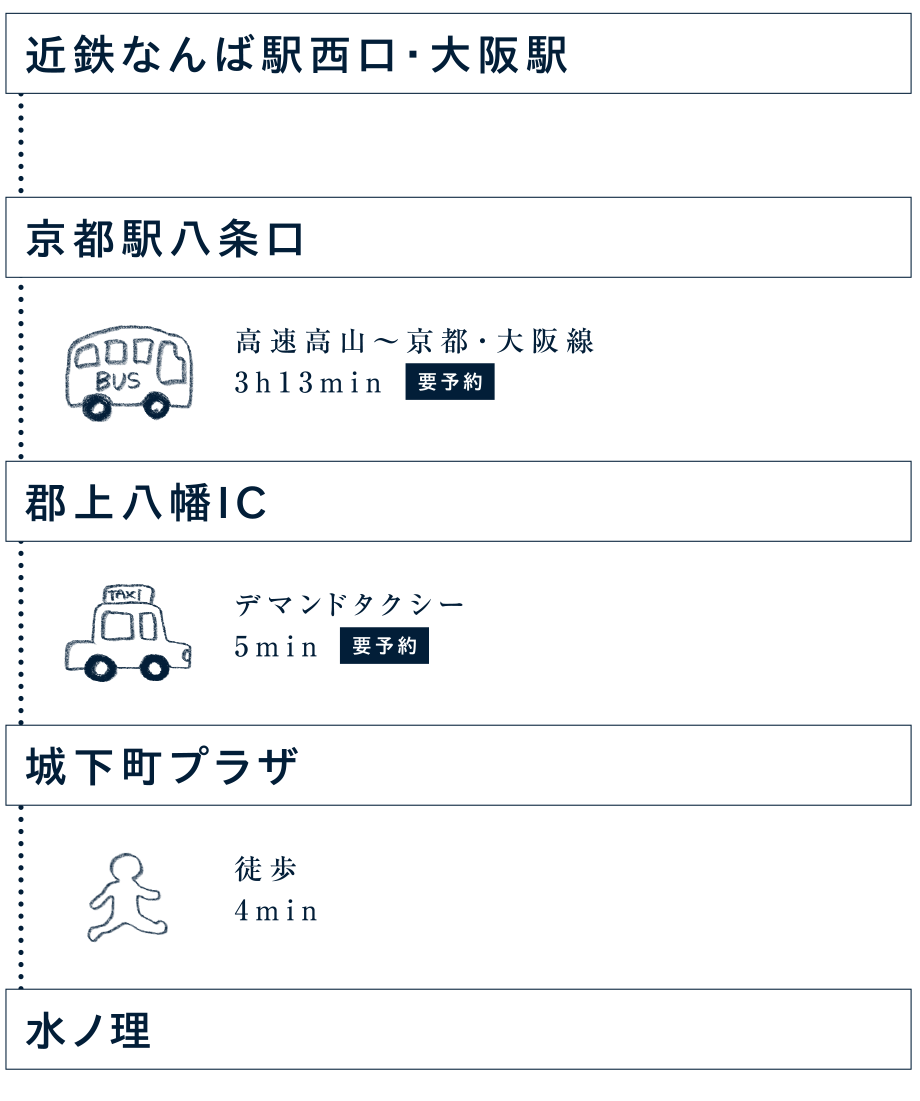Click the 高速高山〜京都・大阪線 route name
Image resolution: width=920 pixels, height=1101 pixels.
pyautogui.click(x=414, y=341)
